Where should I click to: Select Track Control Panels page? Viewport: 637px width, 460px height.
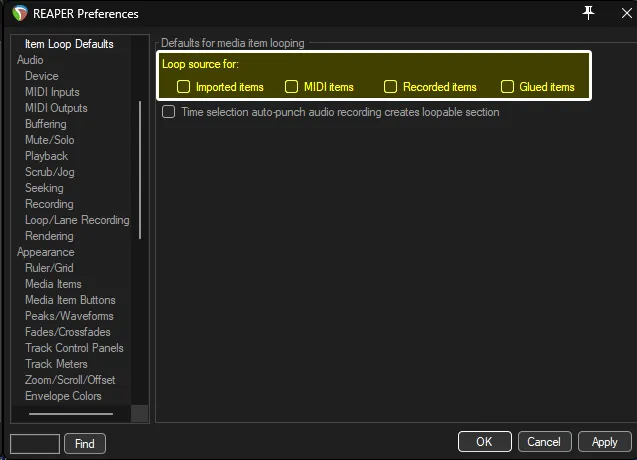pos(74,348)
